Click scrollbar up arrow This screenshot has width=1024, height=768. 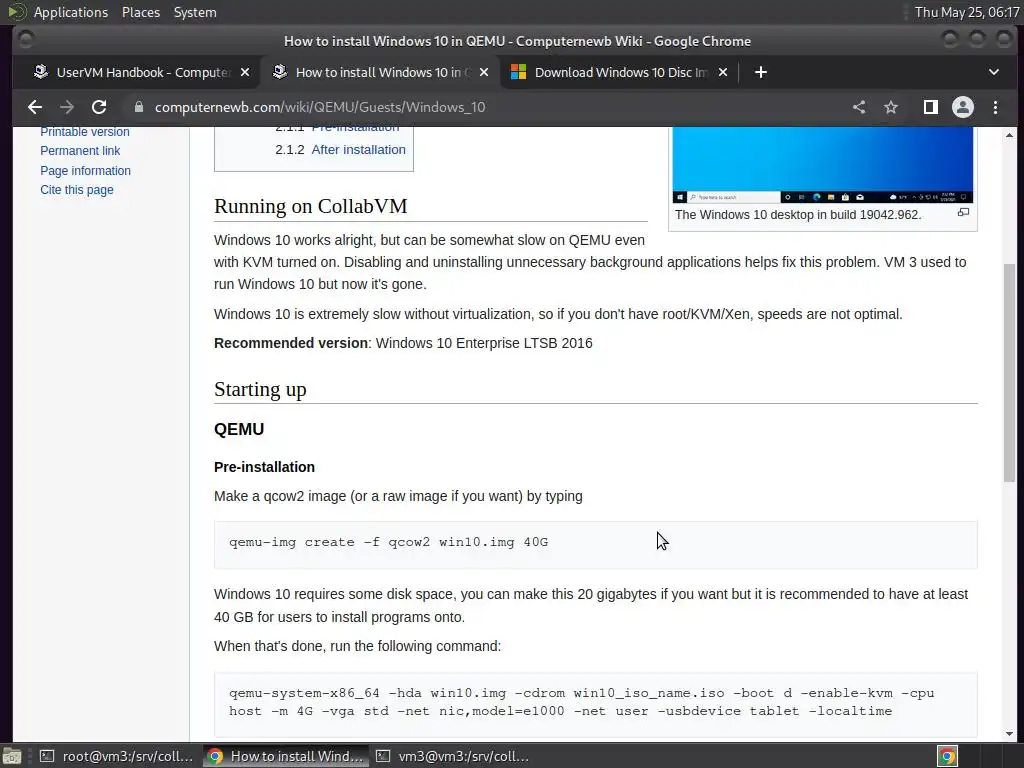pyautogui.click(x=1009, y=135)
